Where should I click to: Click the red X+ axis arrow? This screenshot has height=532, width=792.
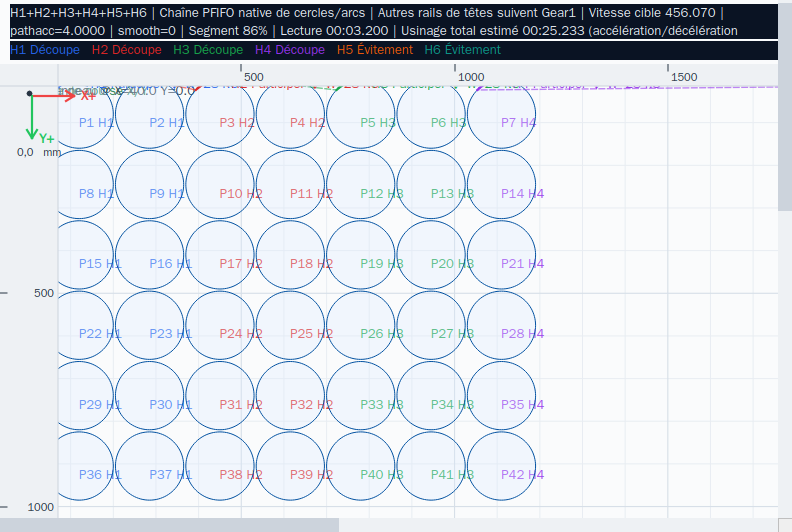click(53, 95)
